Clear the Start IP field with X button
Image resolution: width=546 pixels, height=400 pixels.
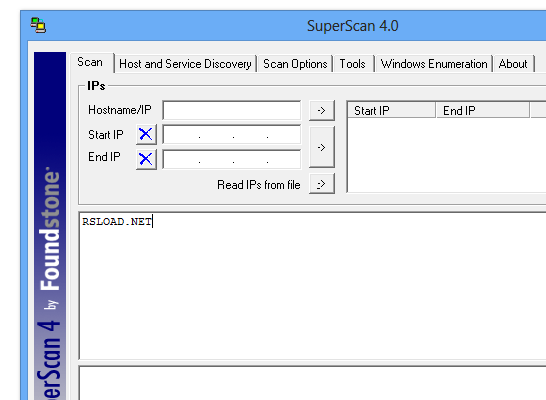point(146,134)
